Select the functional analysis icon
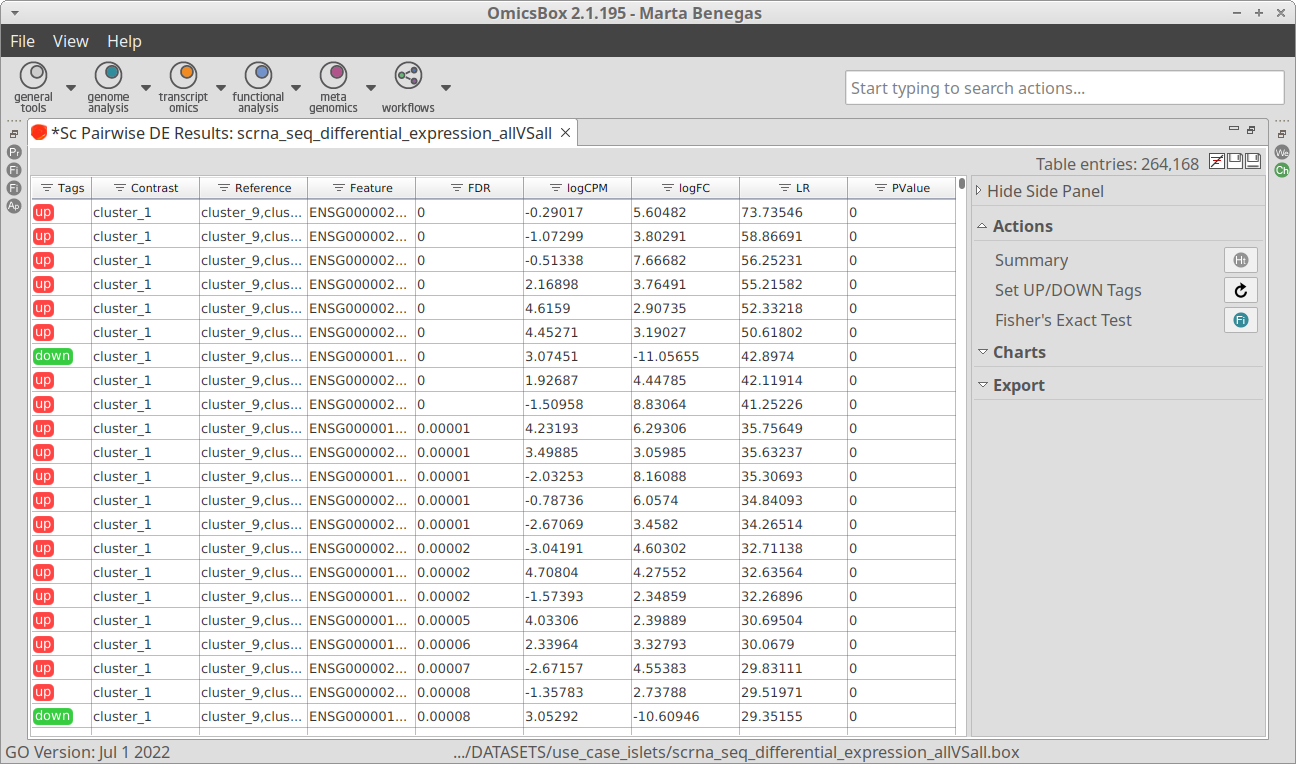1296x764 pixels. point(258,76)
